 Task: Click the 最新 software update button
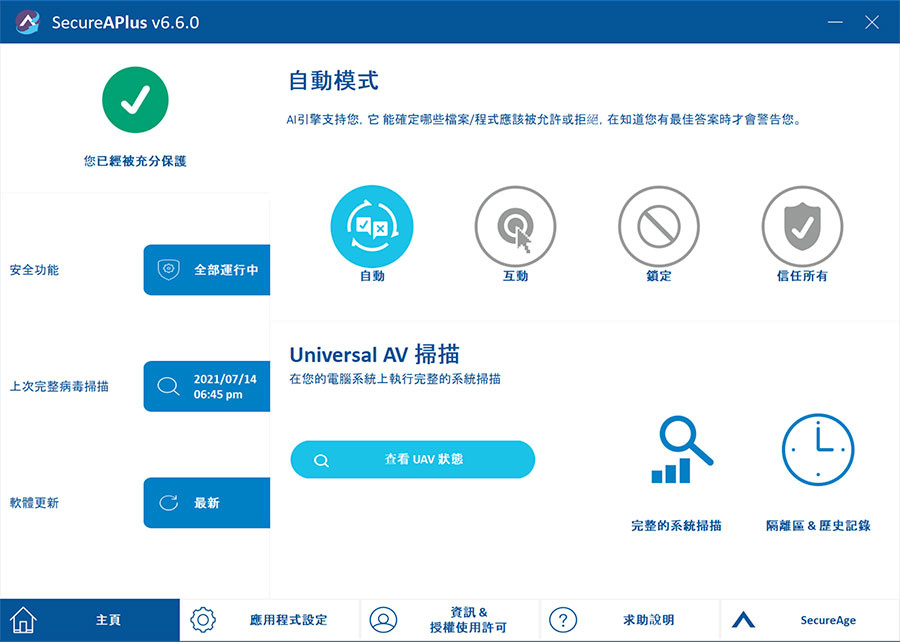click(x=207, y=503)
